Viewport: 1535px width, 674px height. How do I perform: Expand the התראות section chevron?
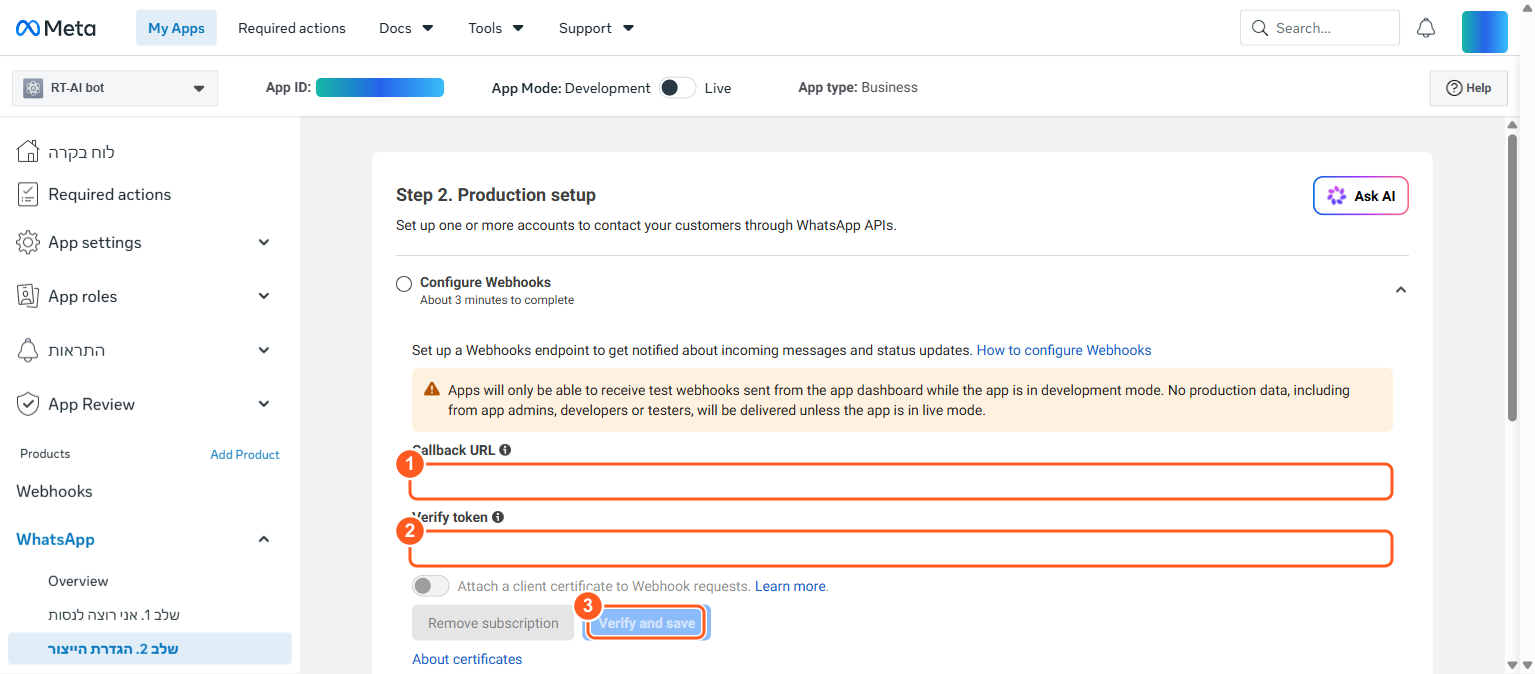click(x=264, y=350)
